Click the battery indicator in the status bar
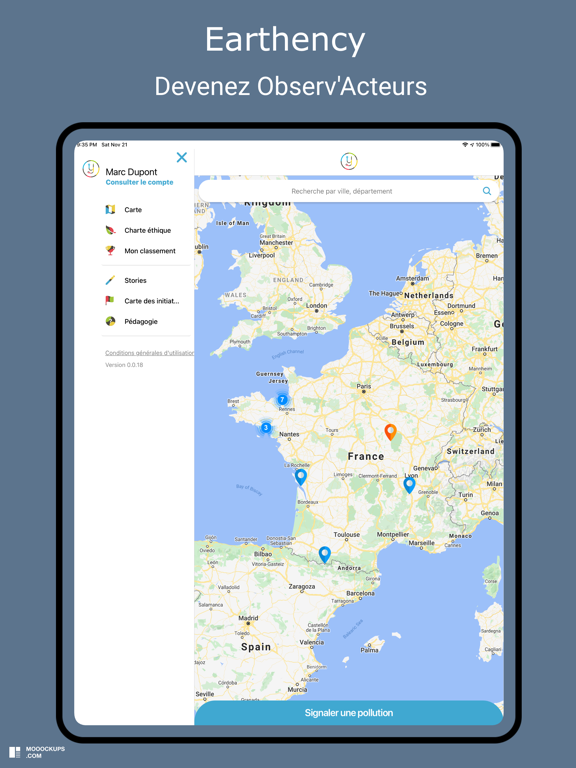The height and width of the screenshot is (768, 576). (x=495, y=145)
